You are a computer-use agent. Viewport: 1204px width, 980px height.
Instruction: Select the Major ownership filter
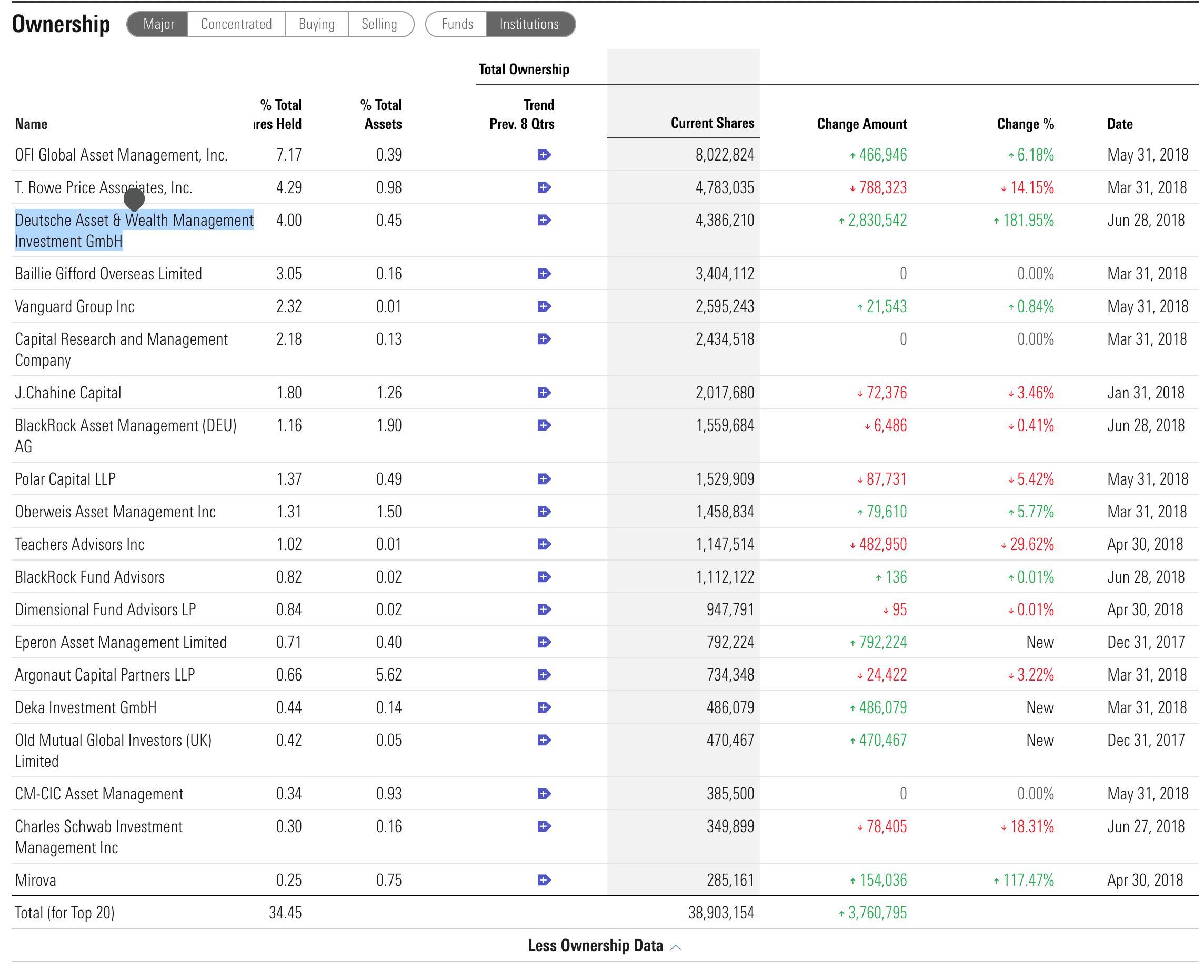[158, 24]
